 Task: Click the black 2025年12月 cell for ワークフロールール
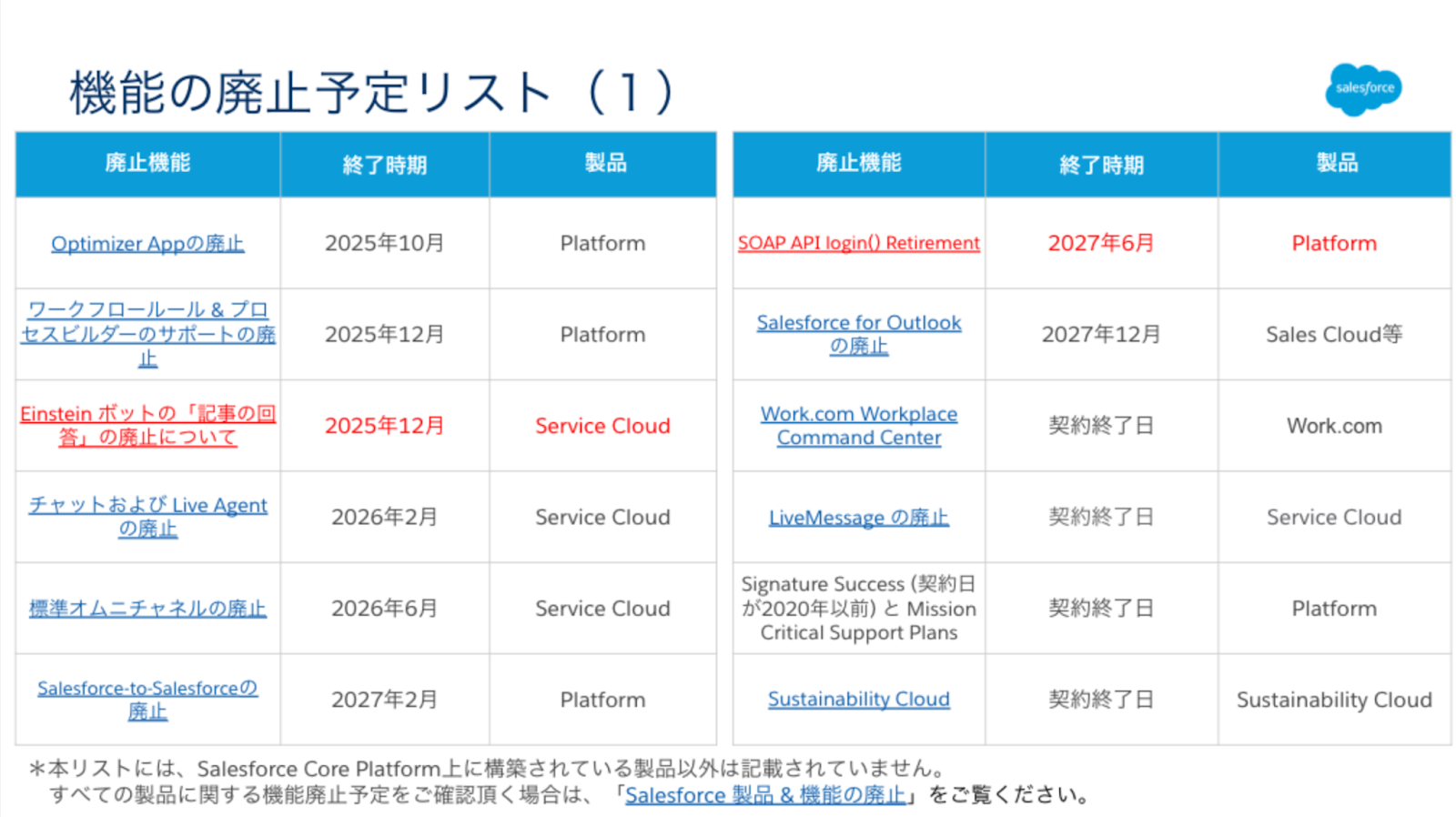point(385,334)
